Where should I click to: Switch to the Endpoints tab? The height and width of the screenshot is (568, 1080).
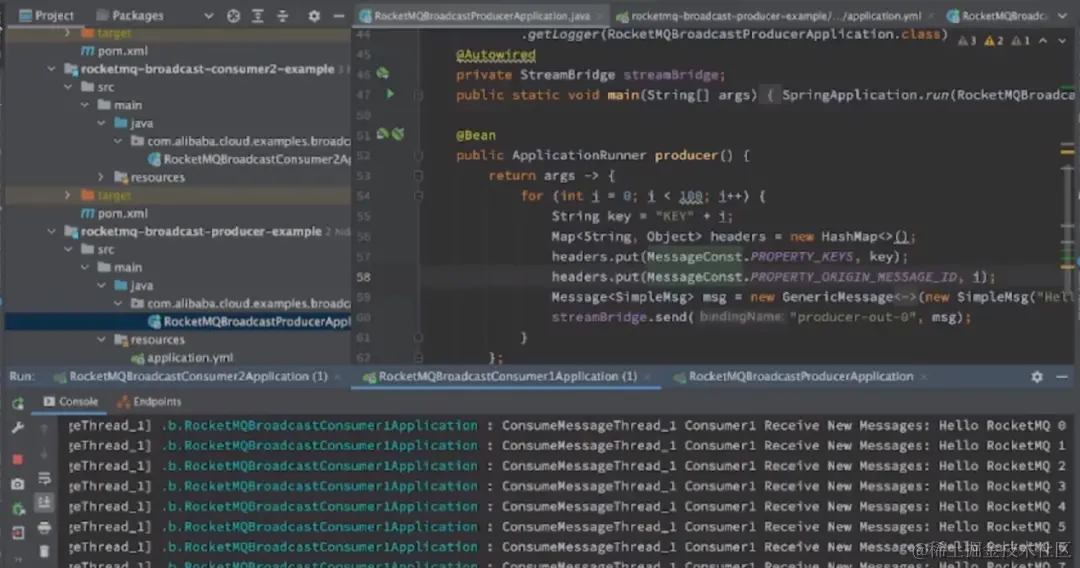(x=149, y=401)
